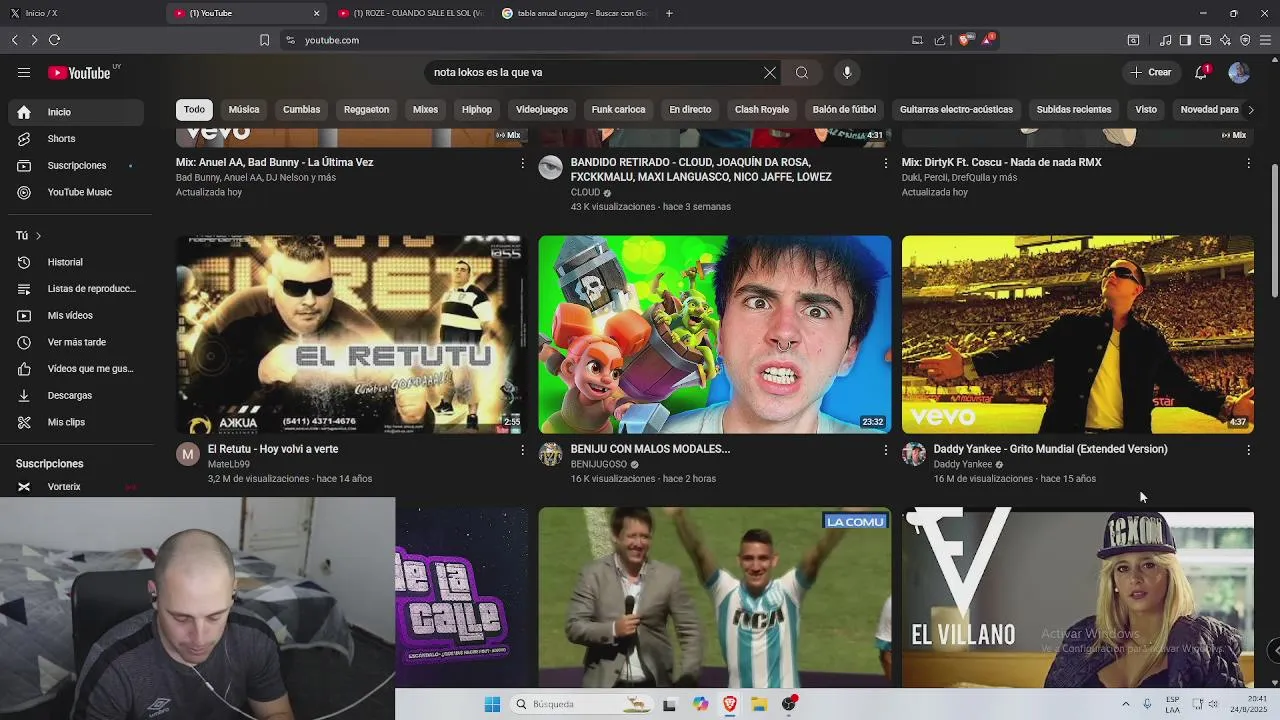Select the Todo filter chip

pyautogui.click(x=194, y=110)
